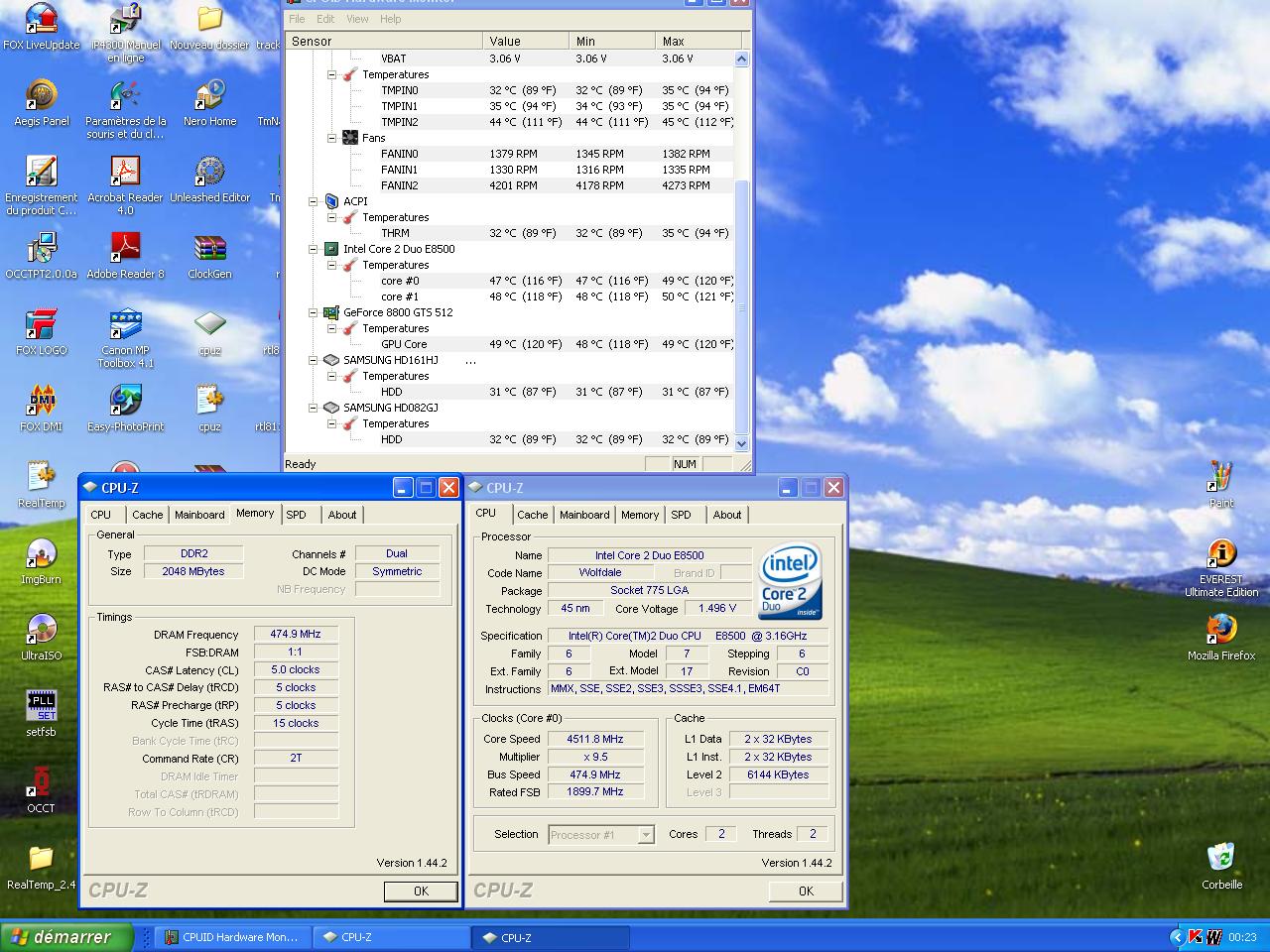This screenshot has height=952, width=1270.
Task: Collapse the ACPI tree node
Action: coord(313,201)
